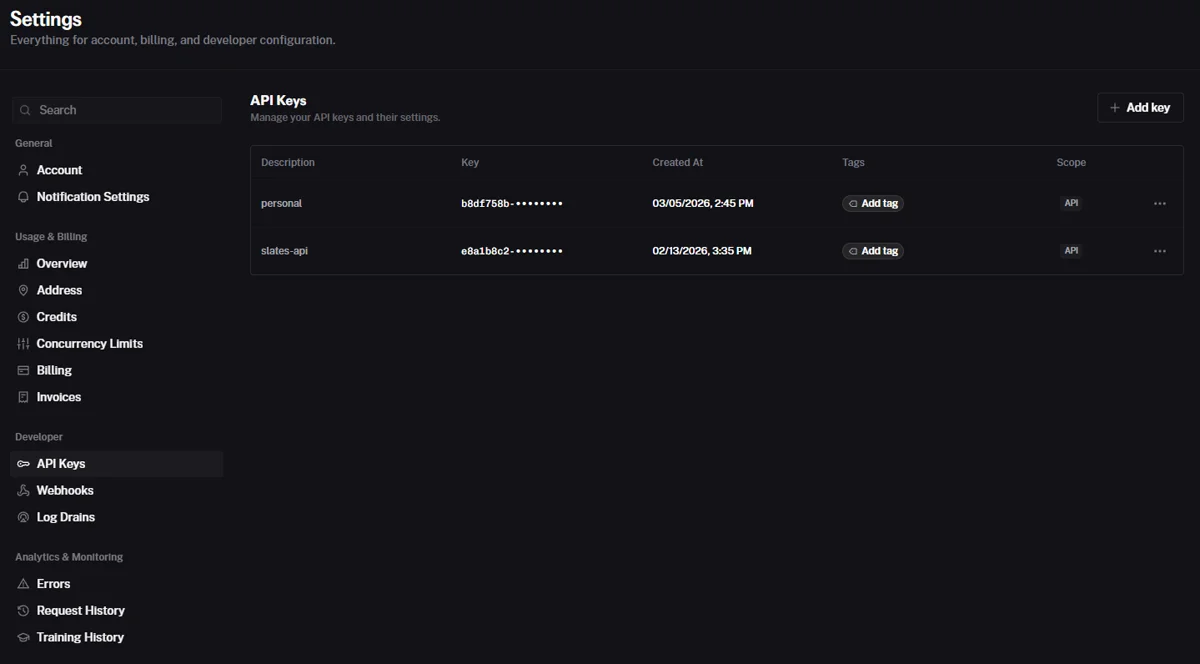Open Log Drains settings

(x=66, y=517)
